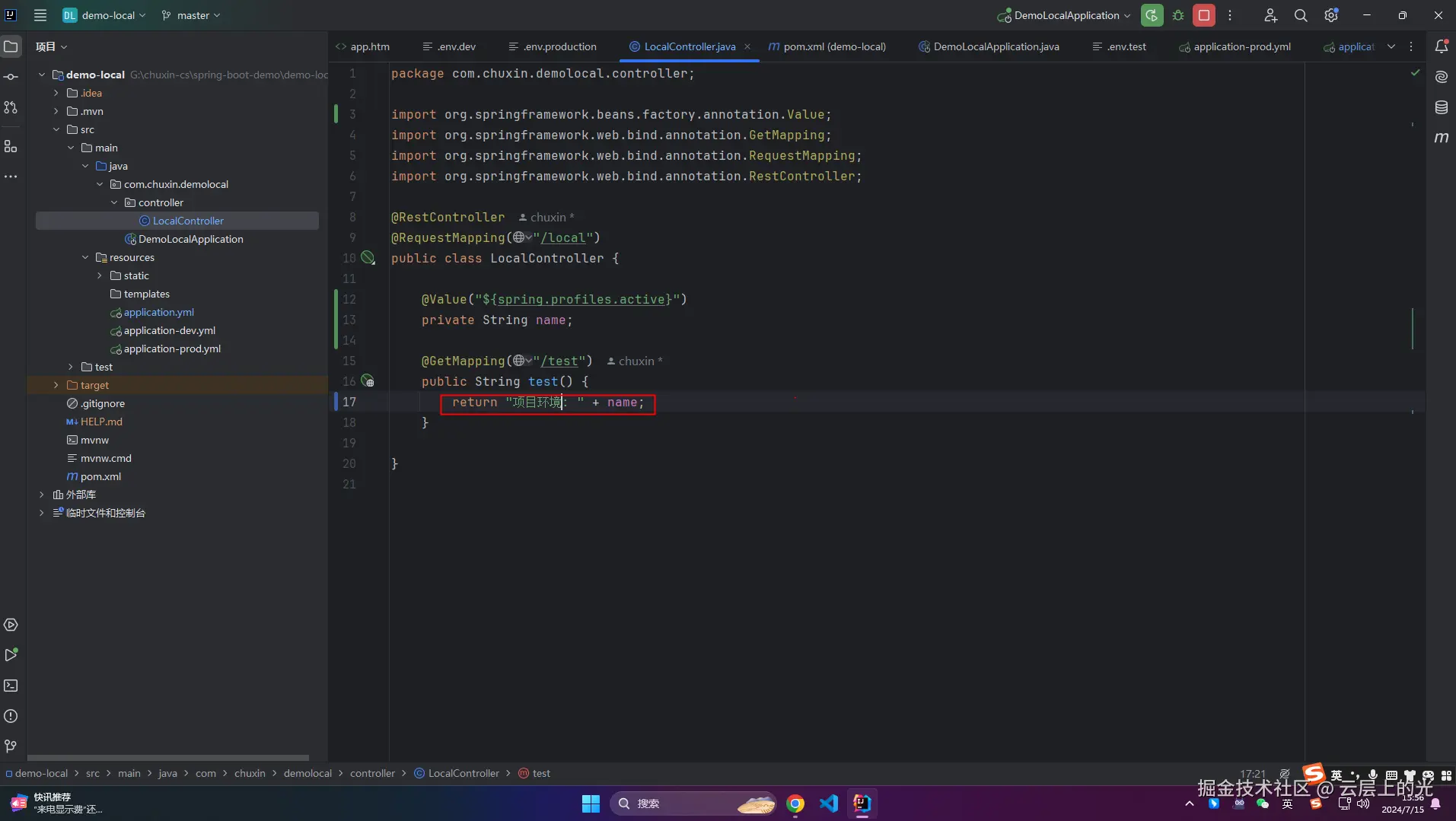Open the Windows Start menu
The height and width of the screenshot is (821, 1456).
[591, 803]
